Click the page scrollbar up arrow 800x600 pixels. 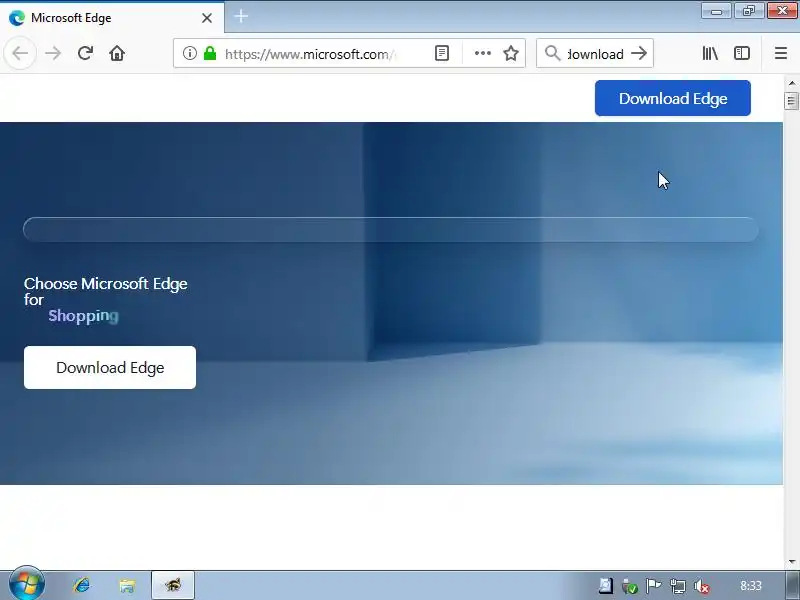click(791, 83)
